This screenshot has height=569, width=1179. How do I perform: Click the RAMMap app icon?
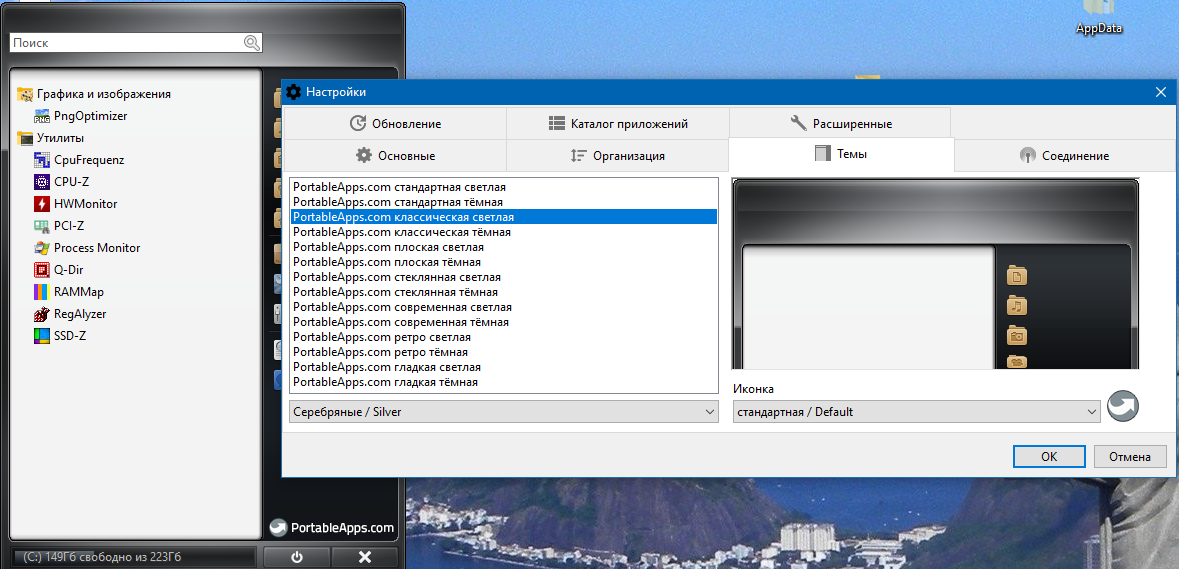pos(42,292)
